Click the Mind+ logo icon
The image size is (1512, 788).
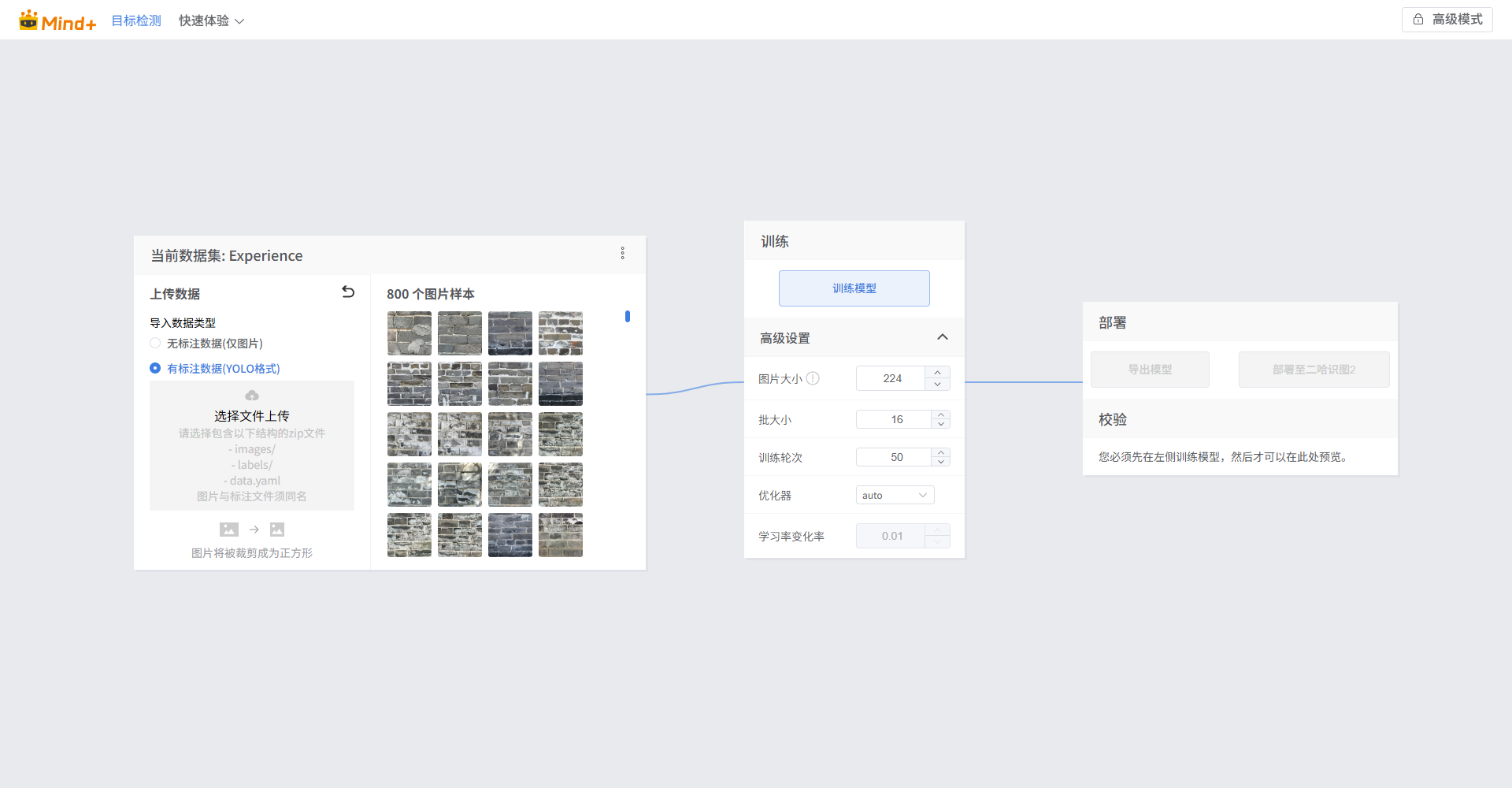[x=29, y=20]
